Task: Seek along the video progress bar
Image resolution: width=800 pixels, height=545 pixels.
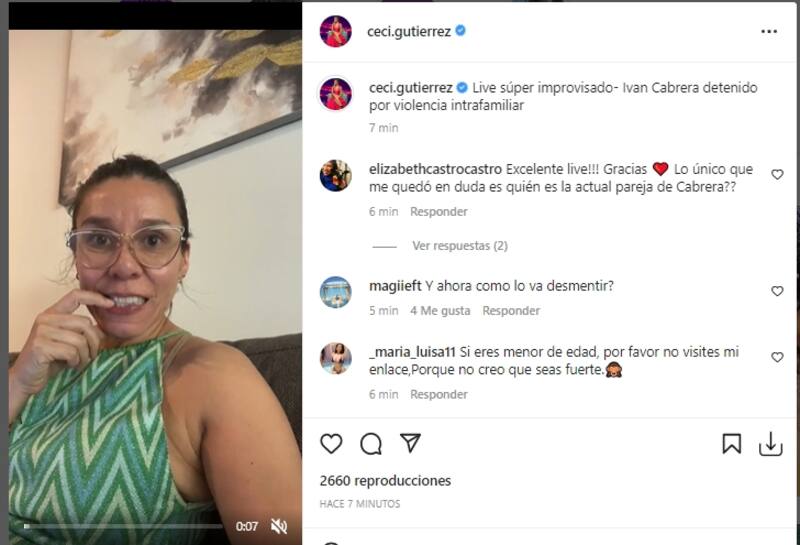Action: tap(123, 526)
